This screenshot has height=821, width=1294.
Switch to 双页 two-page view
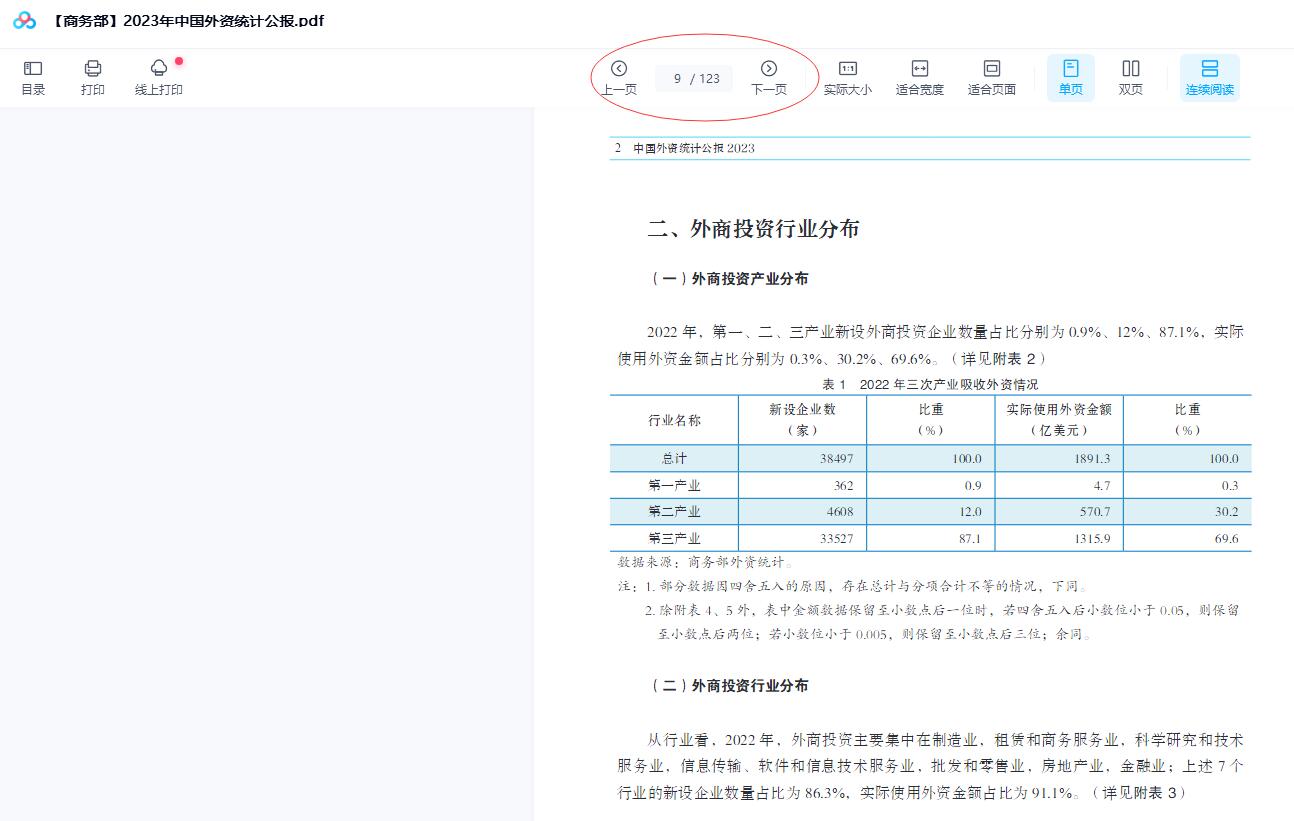pos(1131,77)
